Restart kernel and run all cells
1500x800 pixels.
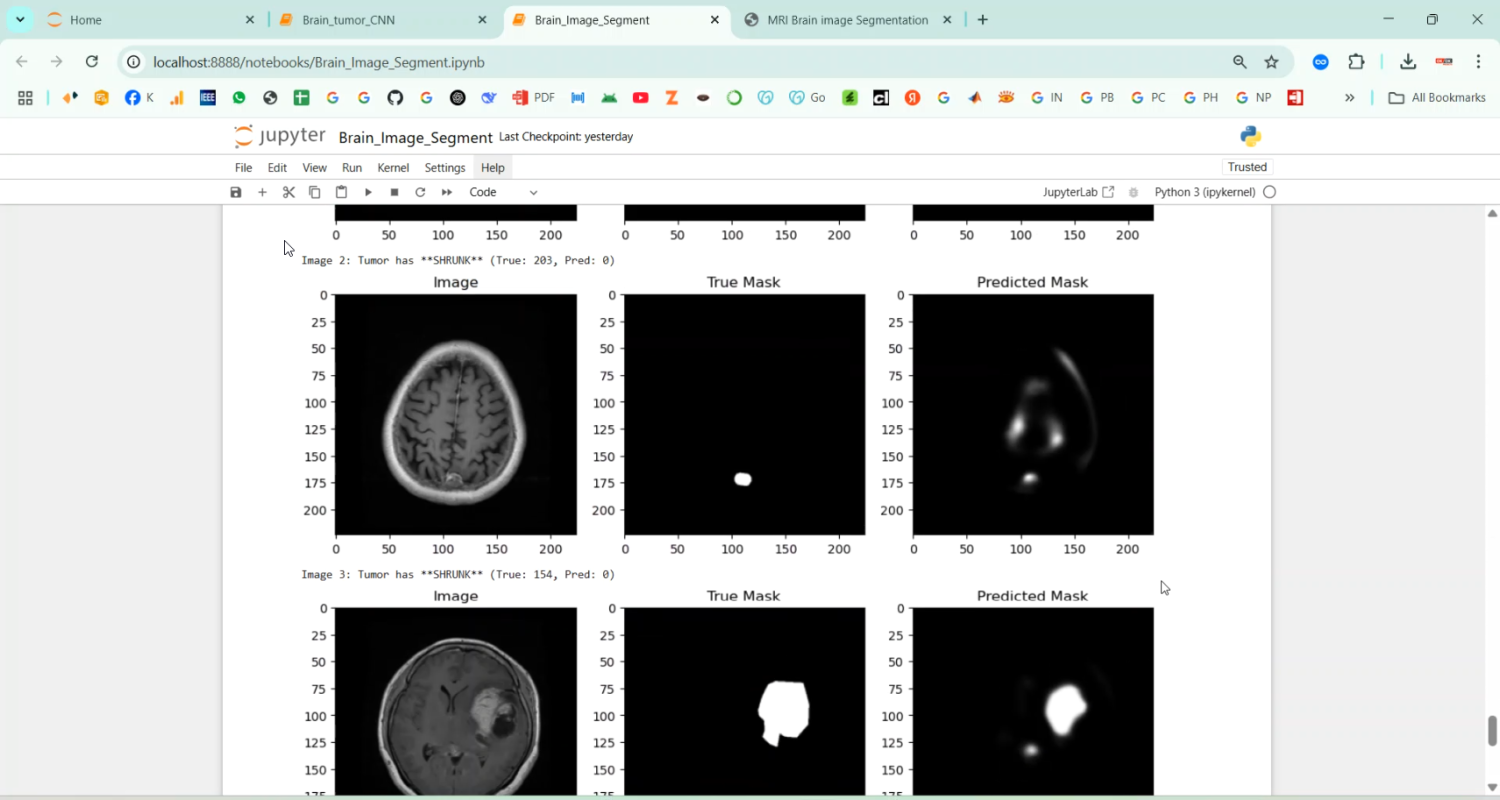447,192
